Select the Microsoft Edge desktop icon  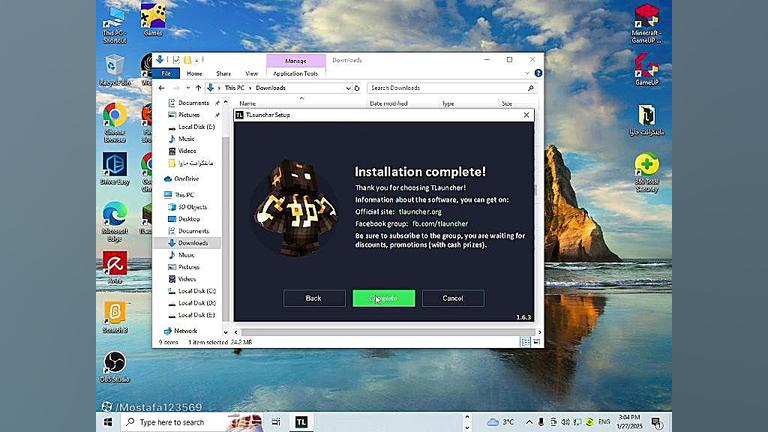pos(115,221)
